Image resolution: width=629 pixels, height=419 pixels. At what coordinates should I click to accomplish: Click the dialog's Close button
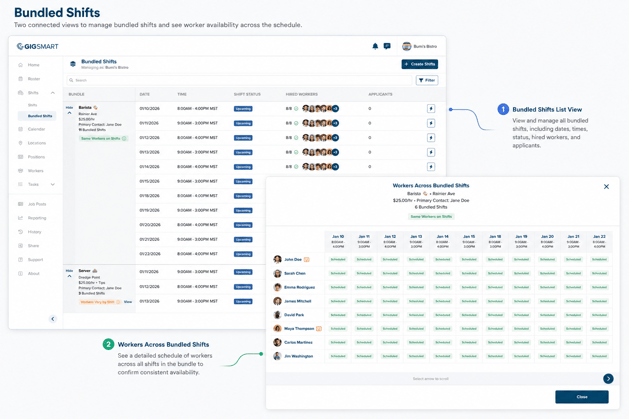tap(582, 397)
